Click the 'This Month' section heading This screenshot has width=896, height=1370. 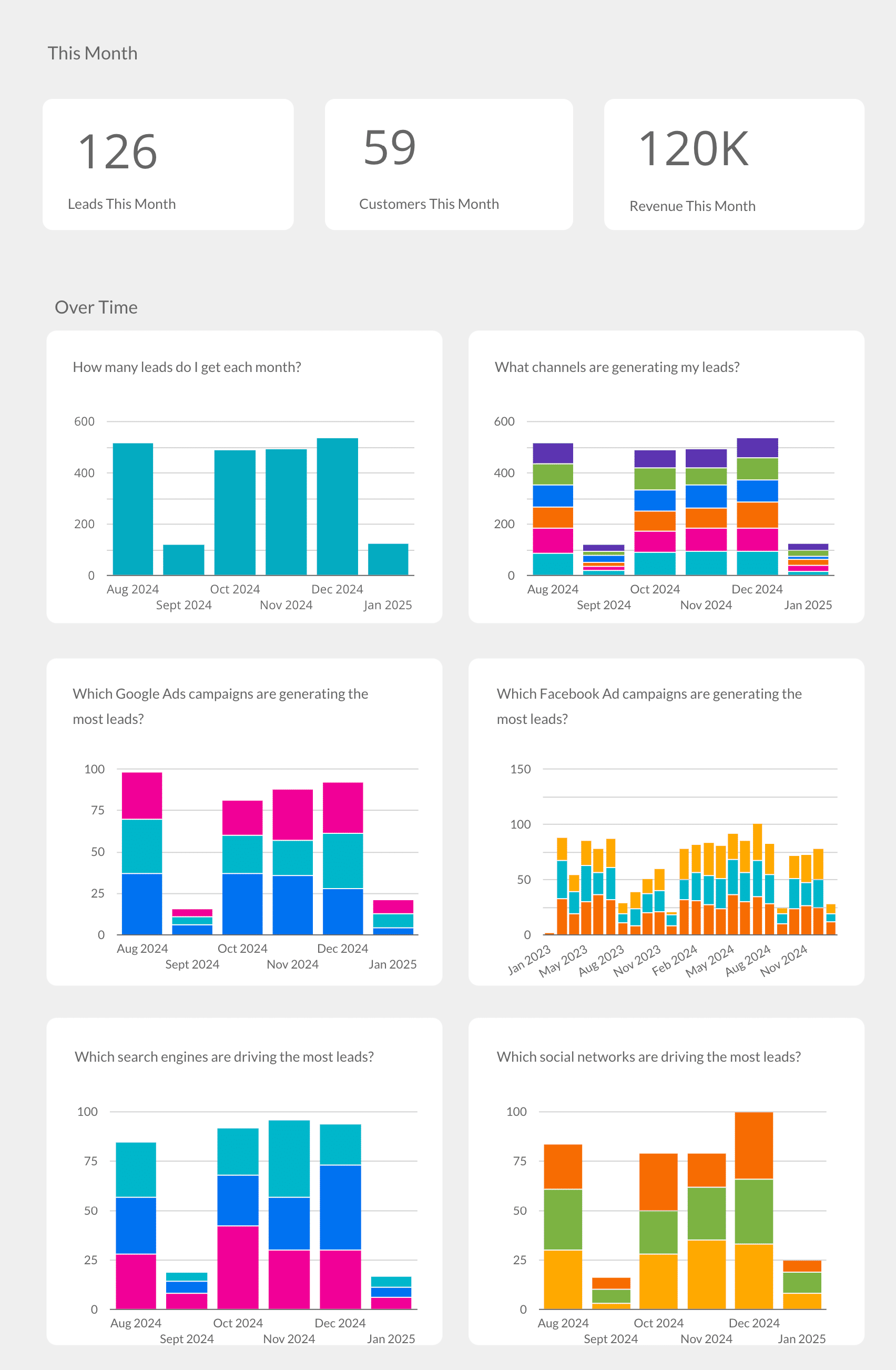pos(93,53)
